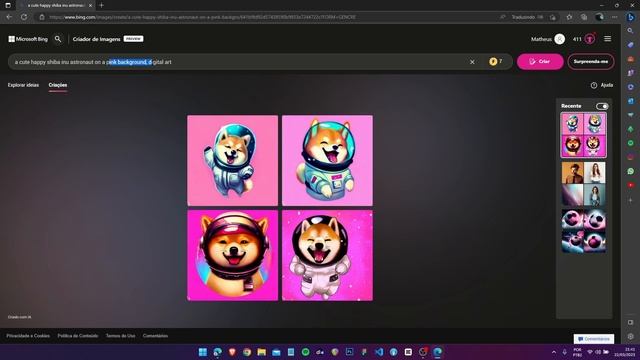
Task: Open the teal-suit laughing shiba image
Action: tap(327, 160)
